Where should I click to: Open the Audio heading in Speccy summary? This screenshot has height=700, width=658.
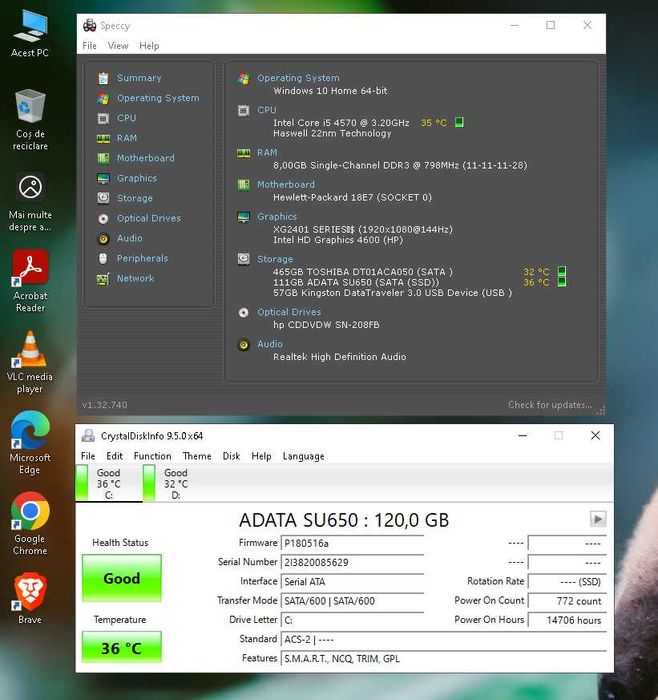270,344
